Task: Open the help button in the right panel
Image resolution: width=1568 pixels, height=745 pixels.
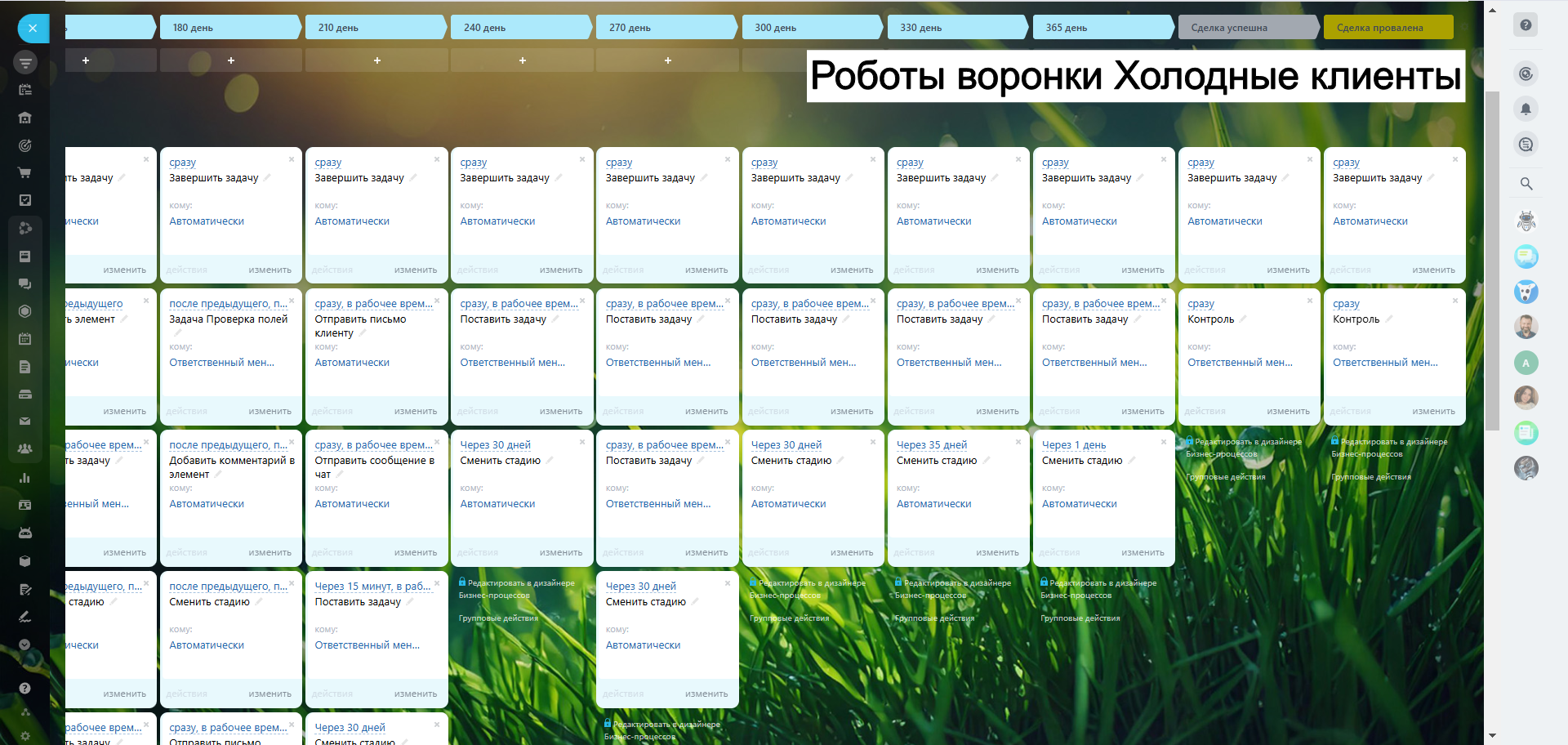Action: coord(1526,25)
